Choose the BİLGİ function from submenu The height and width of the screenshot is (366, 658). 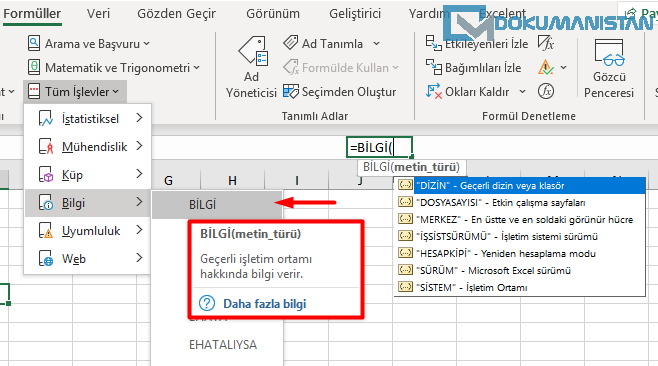pyautogui.click(x=217, y=205)
